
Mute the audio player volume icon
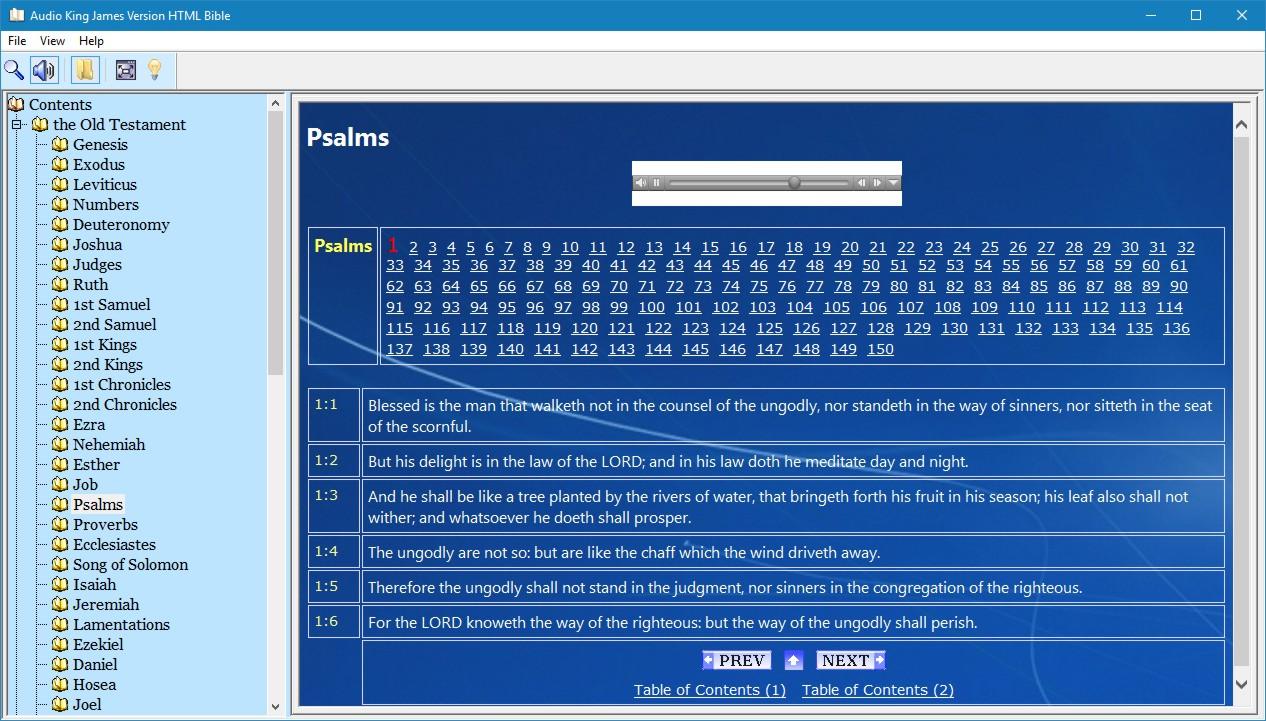(641, 183)
